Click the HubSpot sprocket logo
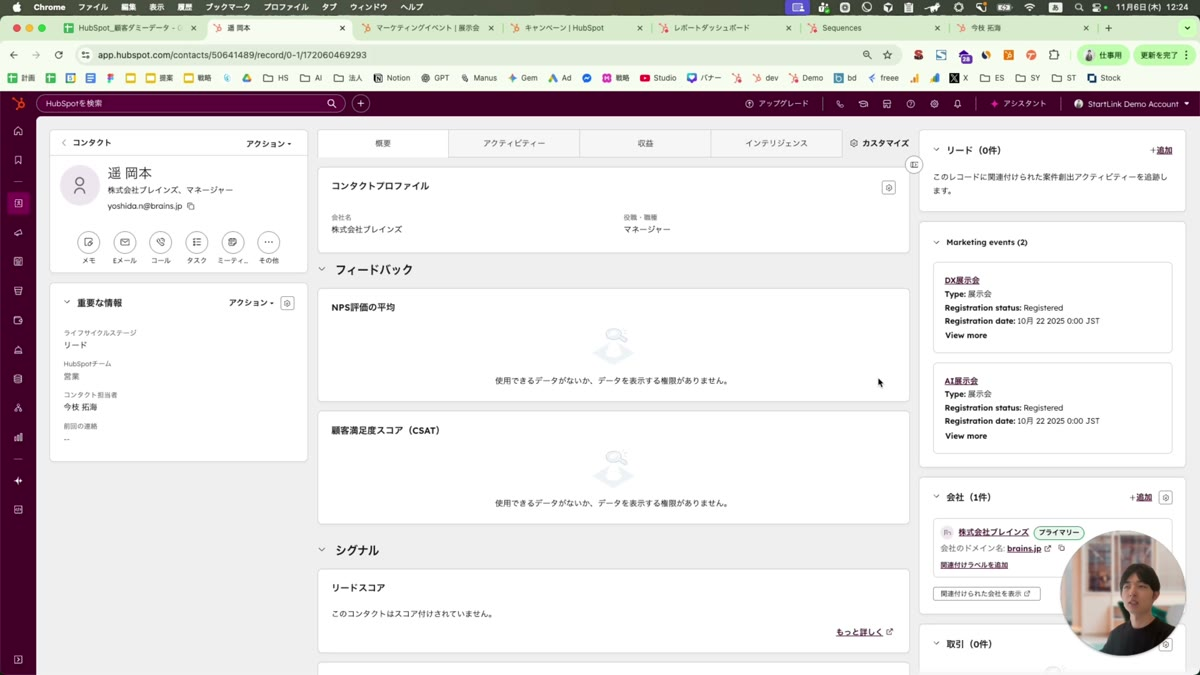1200x675 pixels. coord(18,104)
